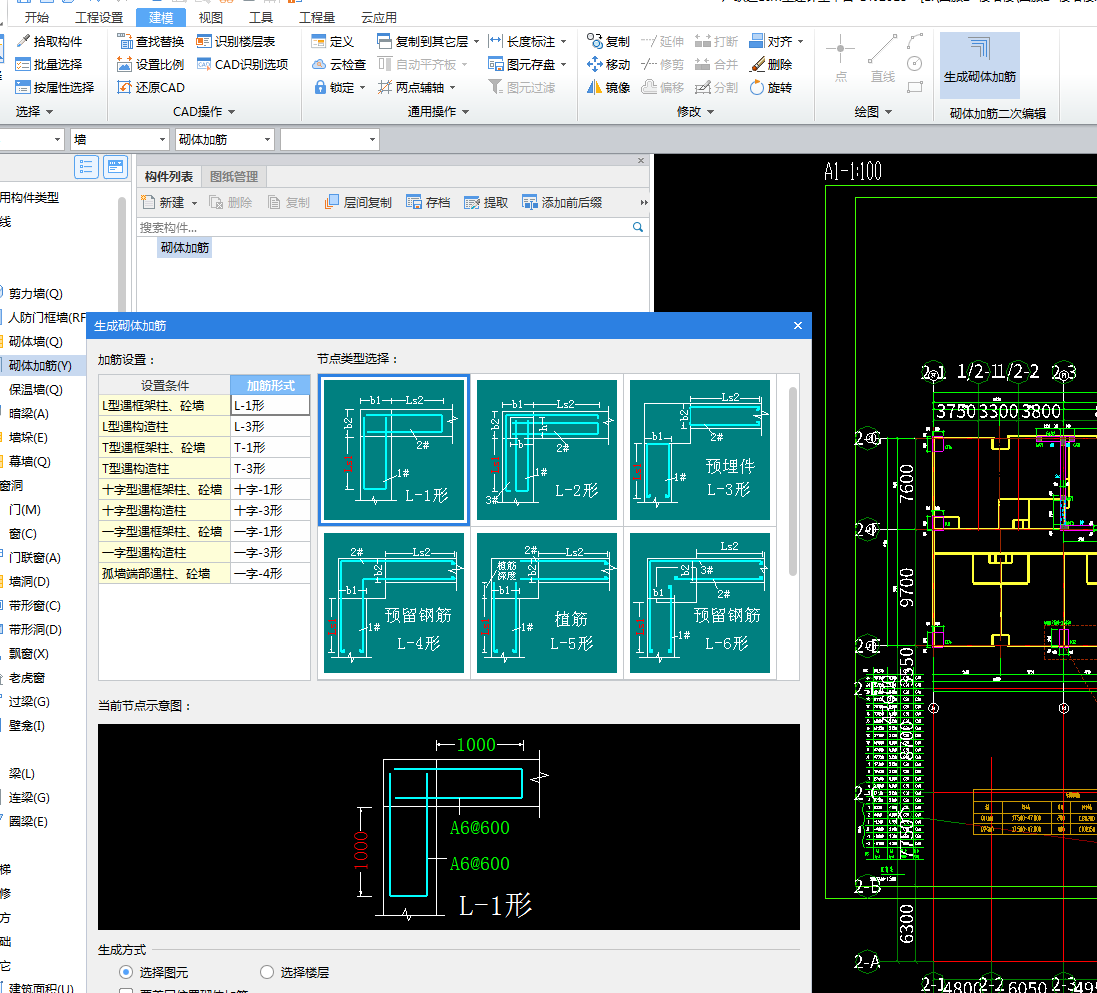Click the node type list scrollbar

click(793, 481)
